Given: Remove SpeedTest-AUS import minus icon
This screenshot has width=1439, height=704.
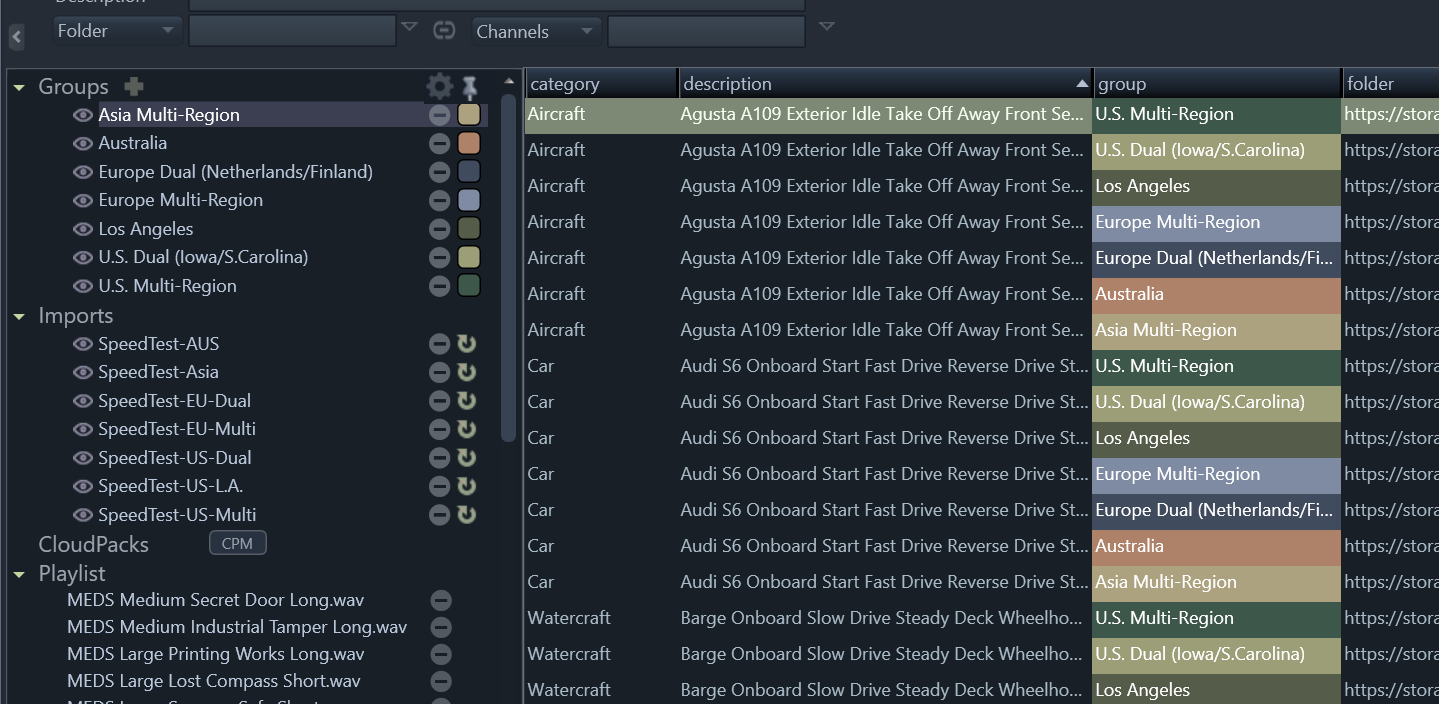Looking at the screenshot, I should tap(439, 344).
